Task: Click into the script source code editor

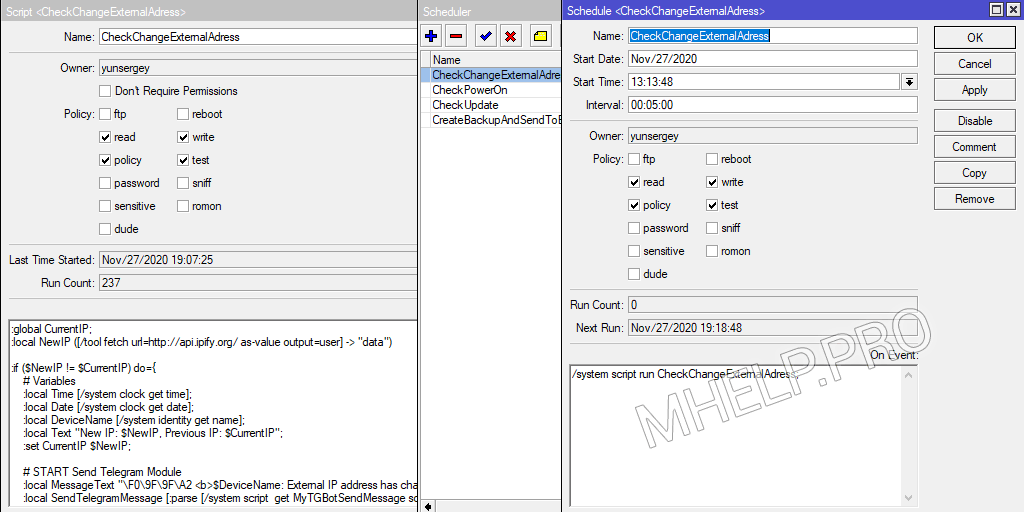Action: [212, 415]
